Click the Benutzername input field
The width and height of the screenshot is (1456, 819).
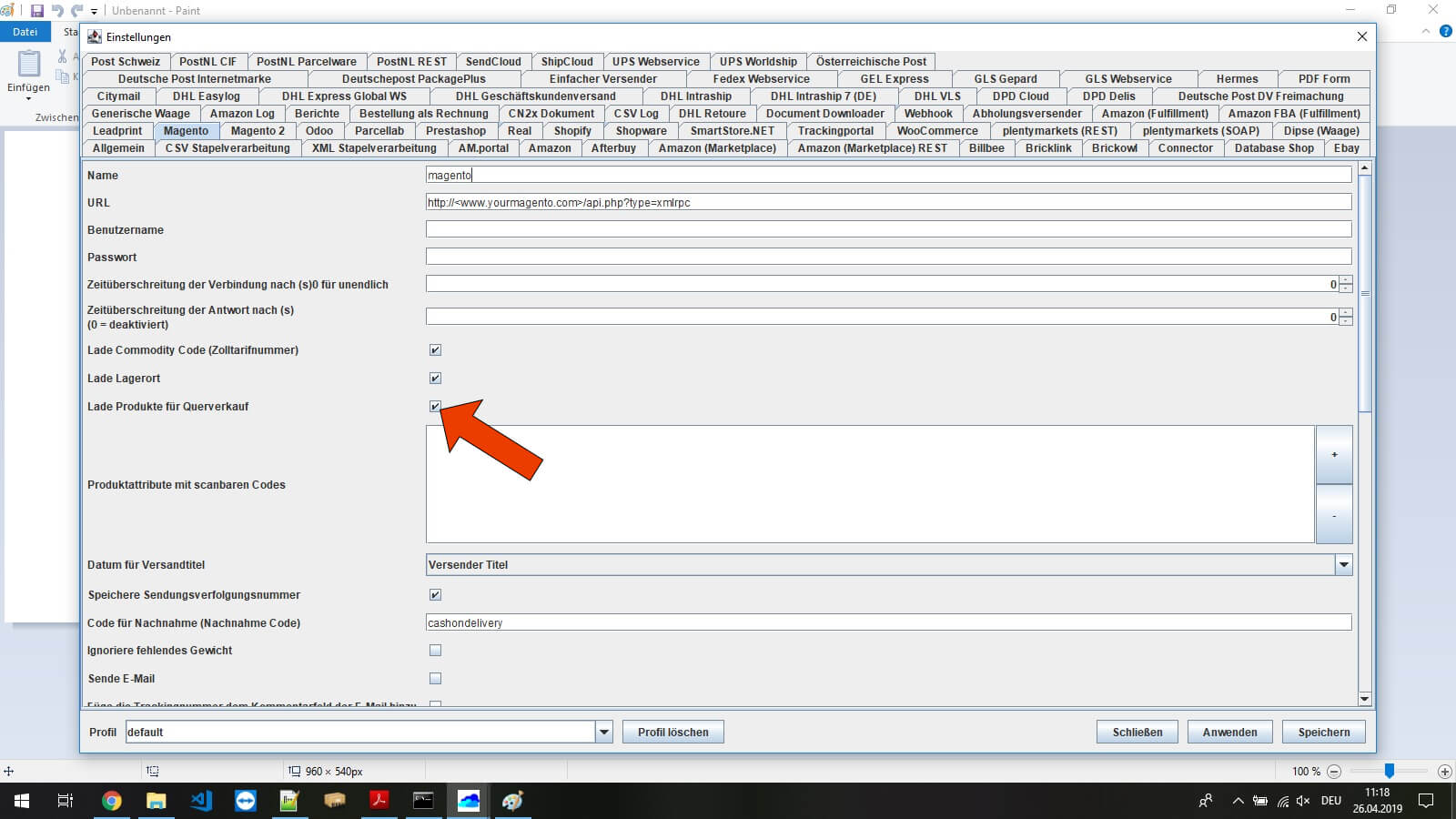click(888, 230)
